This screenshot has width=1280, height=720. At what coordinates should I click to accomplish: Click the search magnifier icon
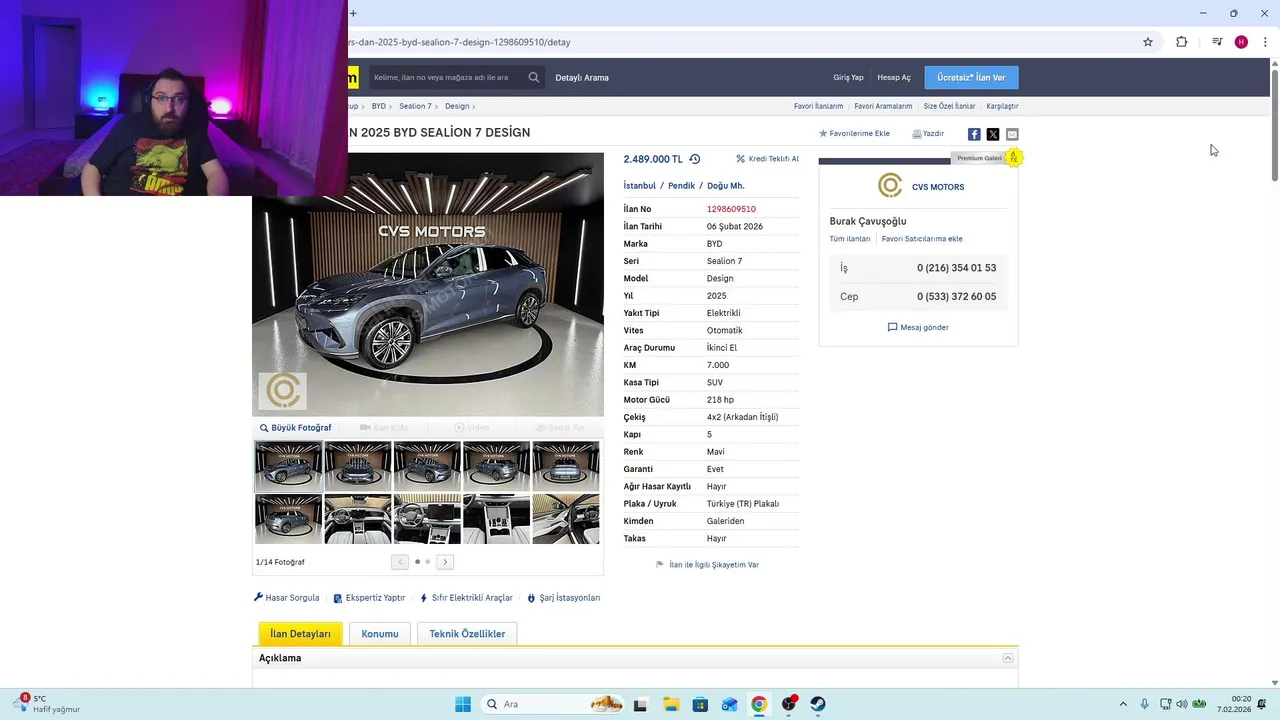click(534, 77)
